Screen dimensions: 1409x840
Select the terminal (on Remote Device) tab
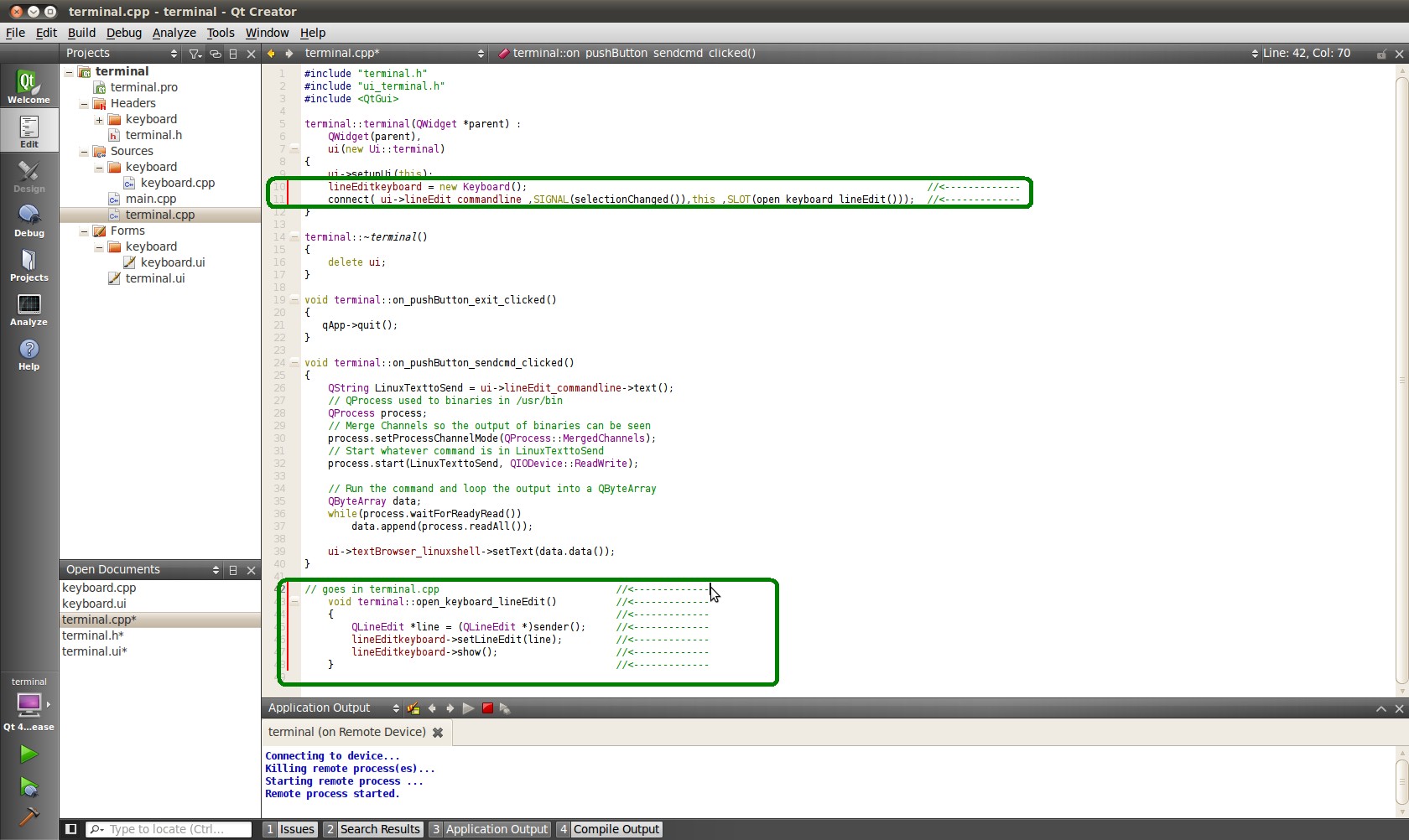pos(347,732)
